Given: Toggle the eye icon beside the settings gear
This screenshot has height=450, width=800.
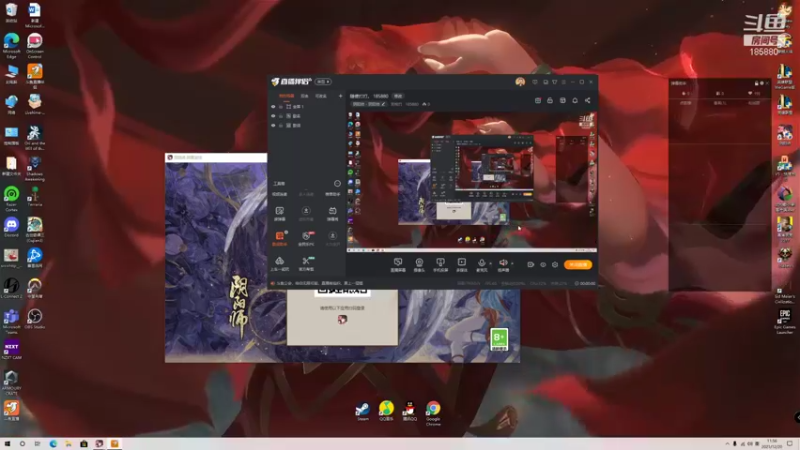Looking at the screenshot, I should (x=543, y=265).
